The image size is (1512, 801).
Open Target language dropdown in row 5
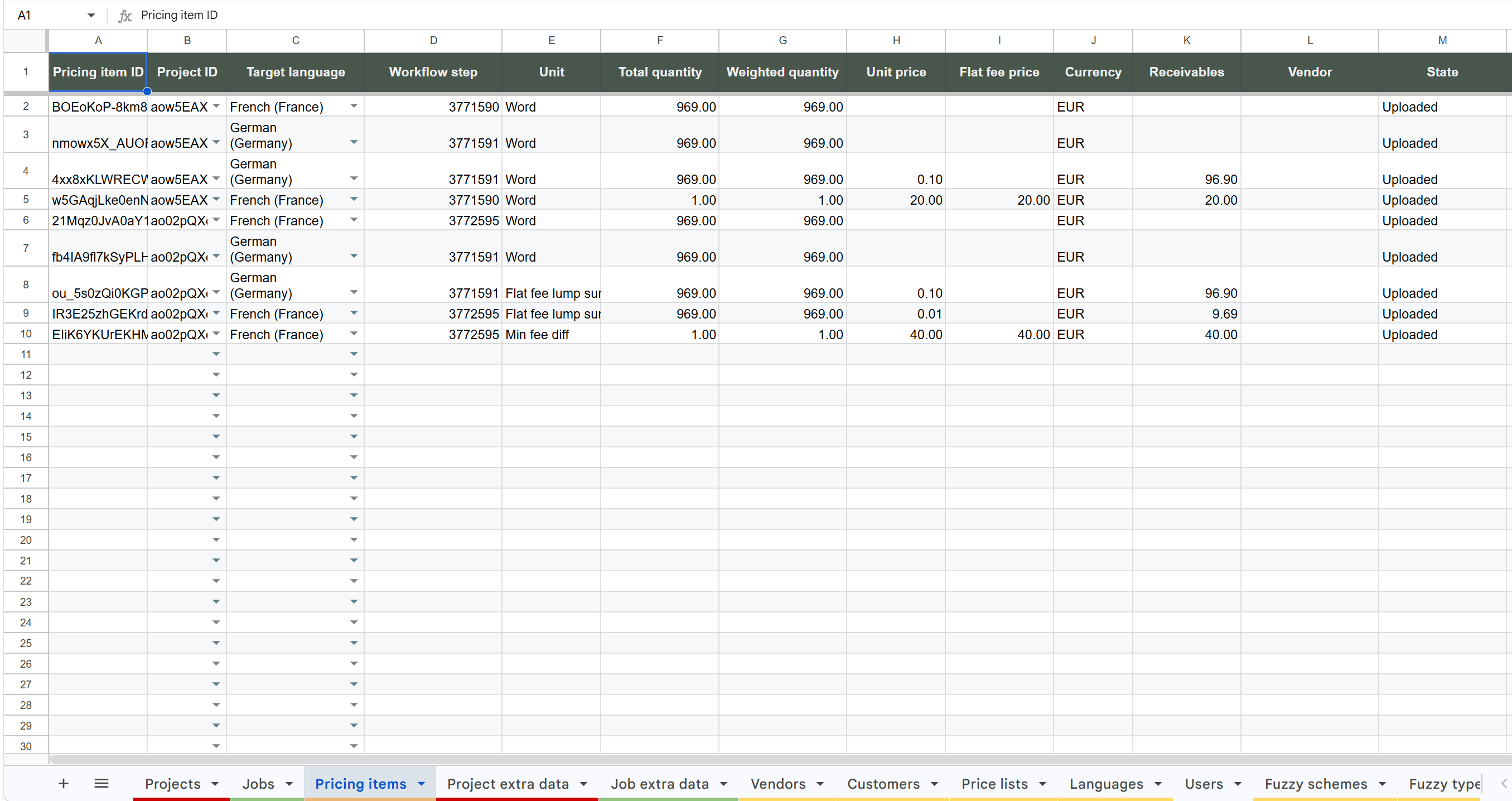pos(354,200)
